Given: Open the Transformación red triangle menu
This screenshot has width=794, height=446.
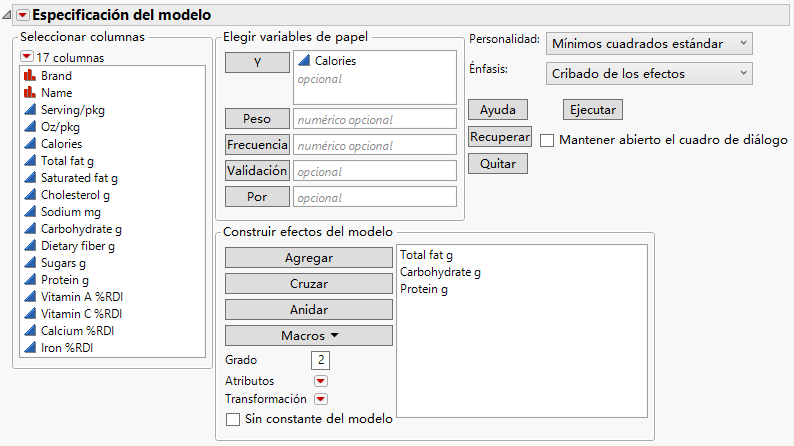Looking at the screenshot, I should click(321, 399).
